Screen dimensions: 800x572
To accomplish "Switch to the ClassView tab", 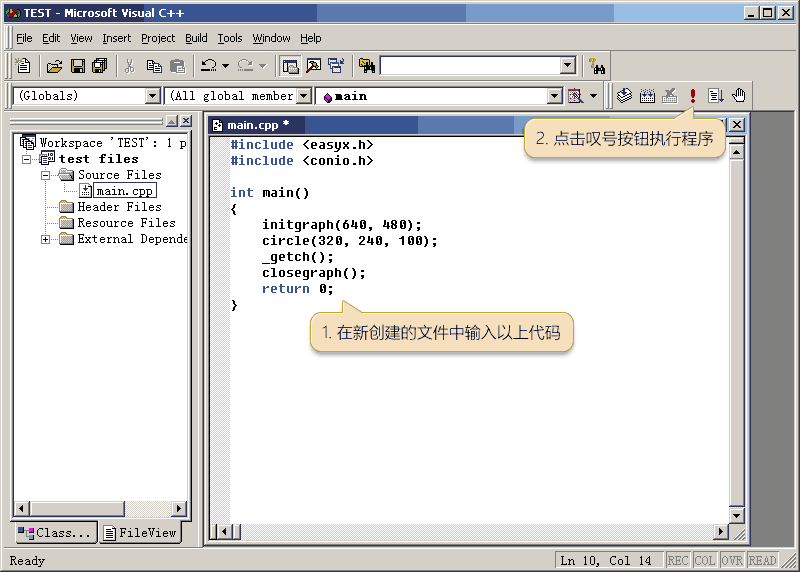I will (x=55, y=533).
